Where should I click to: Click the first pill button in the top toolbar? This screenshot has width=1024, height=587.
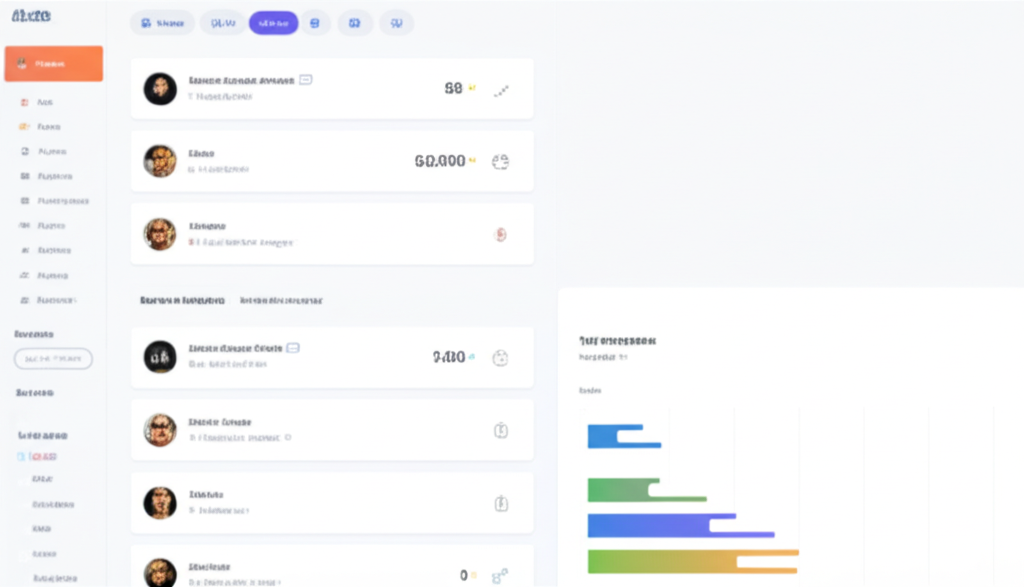click(160, 22)
